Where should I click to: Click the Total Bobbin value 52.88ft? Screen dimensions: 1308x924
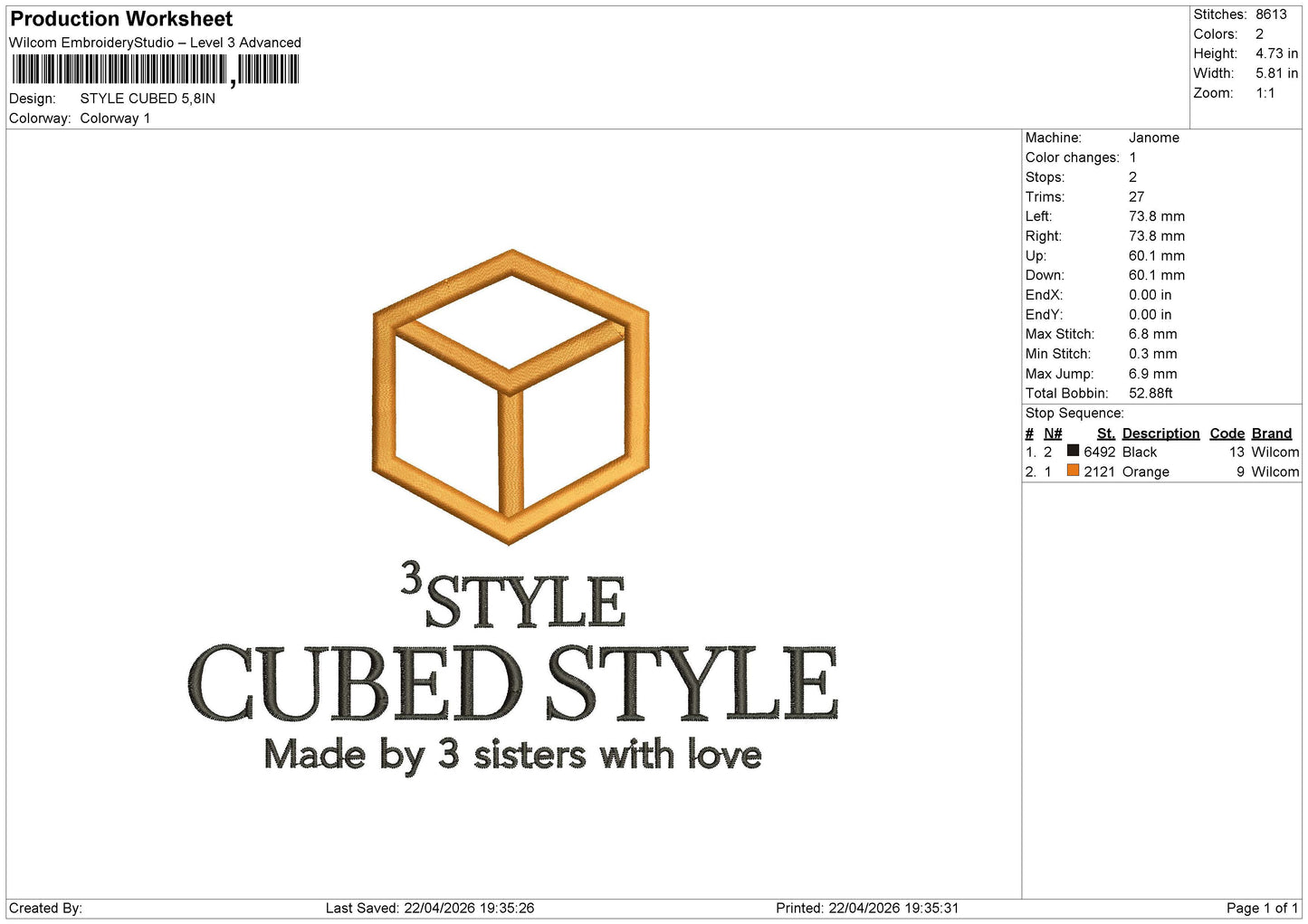1150,394
